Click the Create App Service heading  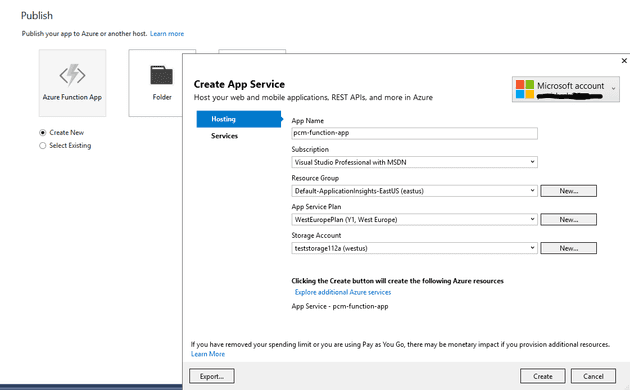tap(239, 84)
